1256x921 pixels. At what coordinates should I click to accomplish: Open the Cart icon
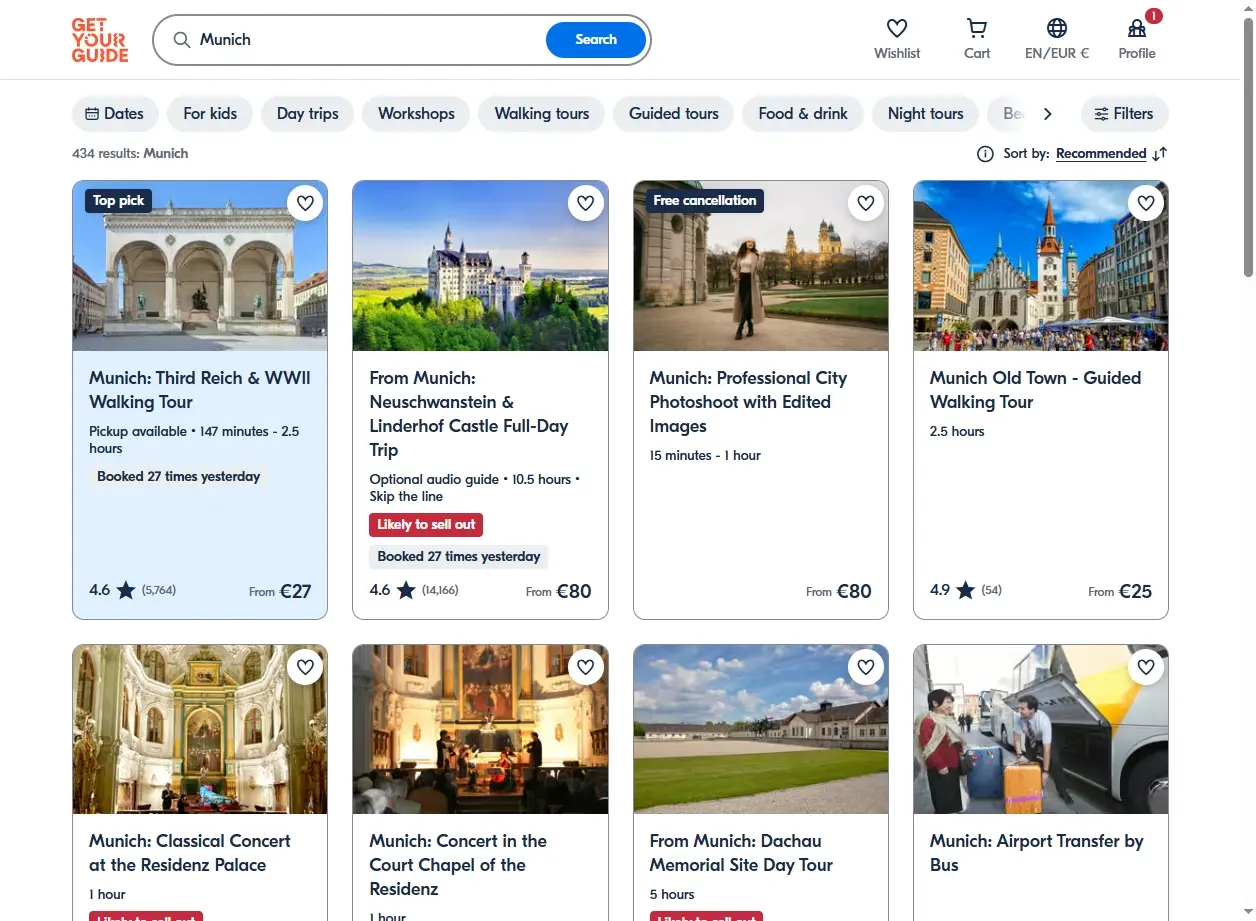click(977, 28)
